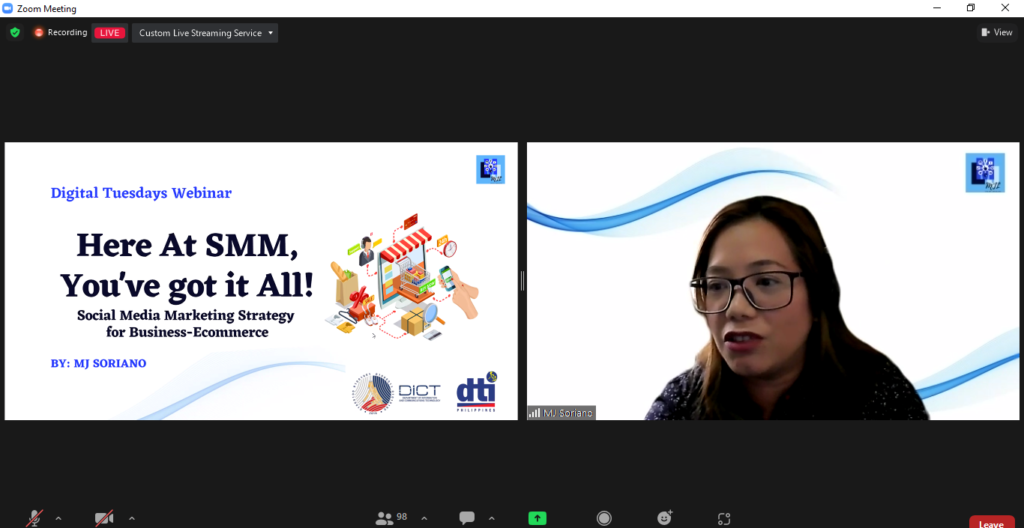Unmute the microphone

click(x=35, y=518)
